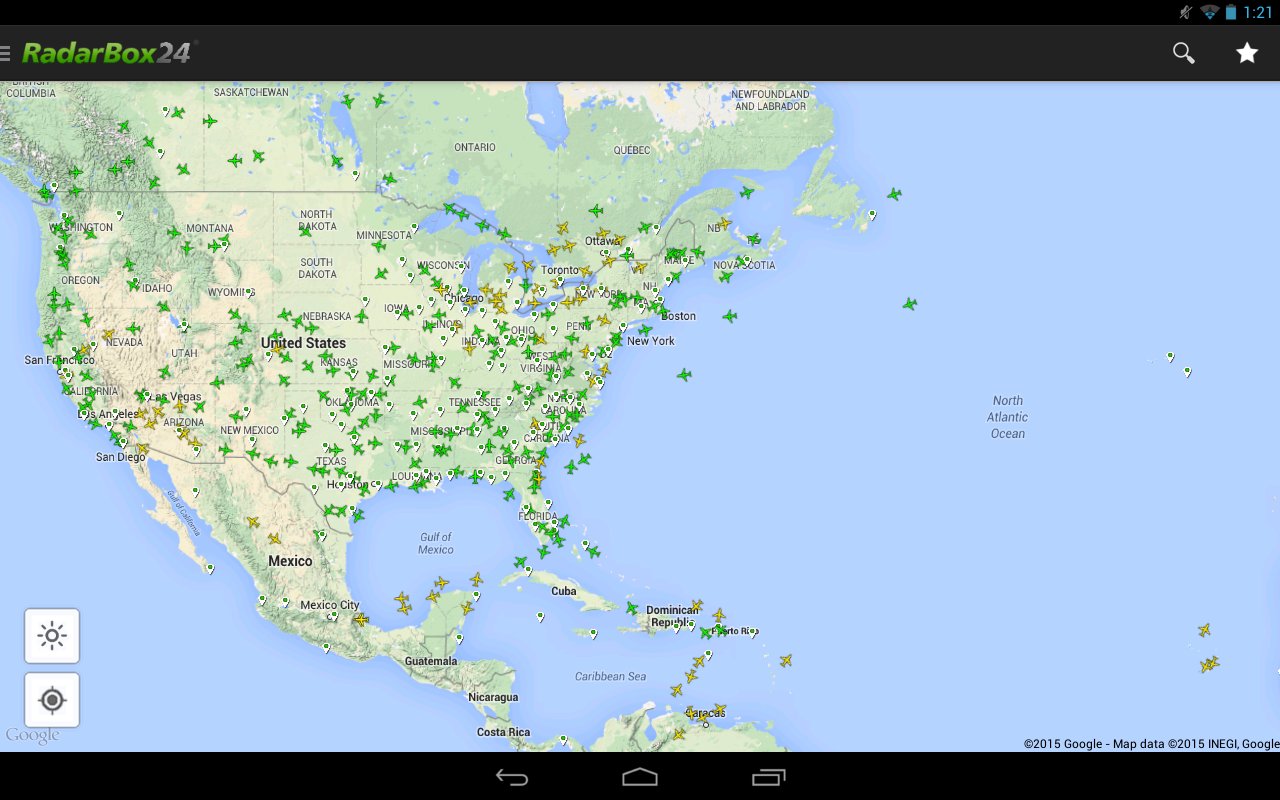Tap the 2015 Google map data copyright text
The image size is (1280, 800).
point(1148,743)
